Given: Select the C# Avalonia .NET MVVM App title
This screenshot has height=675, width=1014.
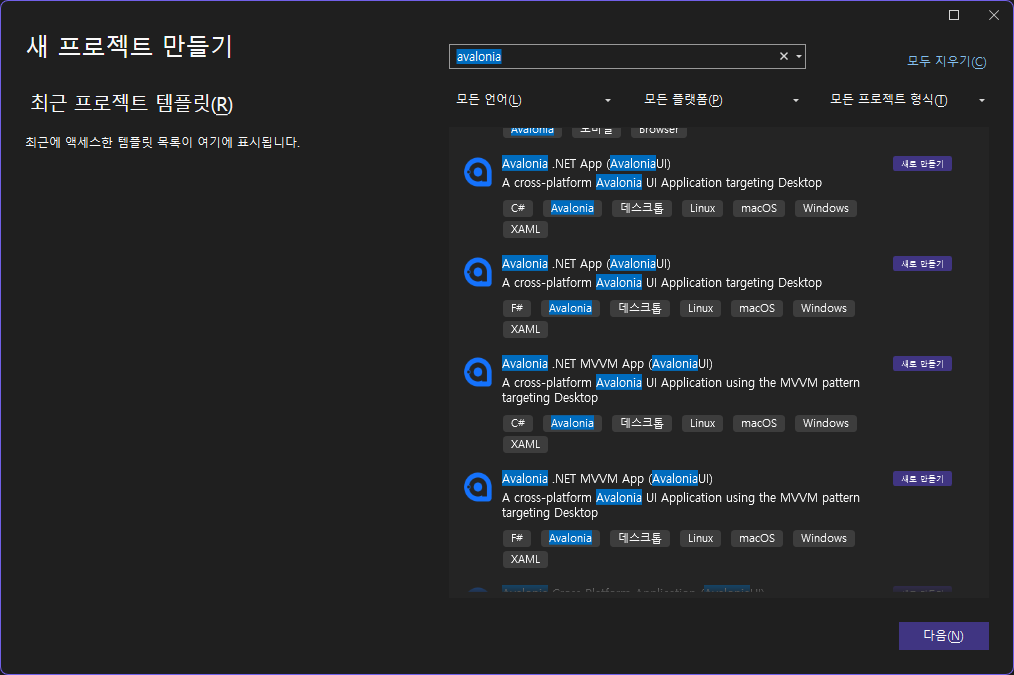Looking at the screenshot, I should pyautogui.click(x=607, y=364).
